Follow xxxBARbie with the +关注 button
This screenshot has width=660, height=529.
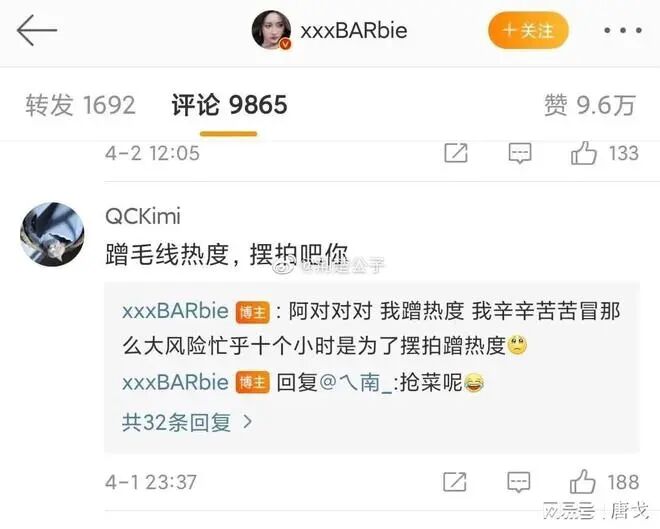[x=528, y=30]
